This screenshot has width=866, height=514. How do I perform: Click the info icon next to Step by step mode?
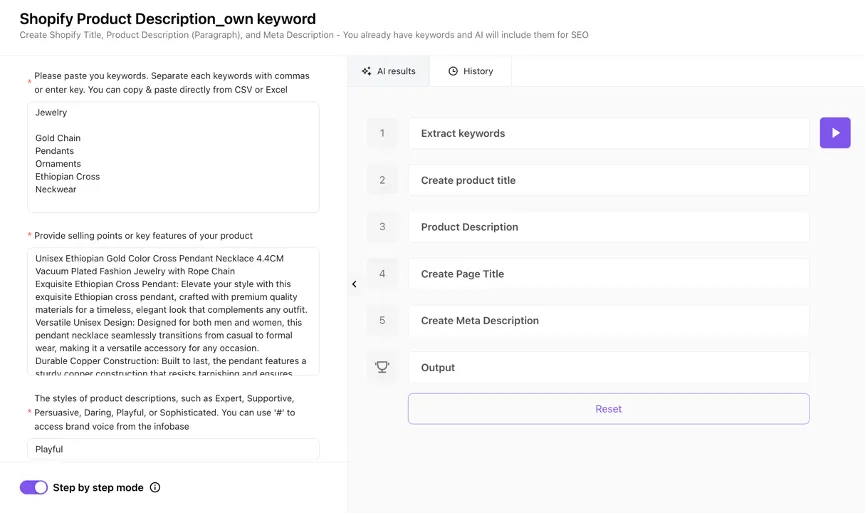point(155,488)
